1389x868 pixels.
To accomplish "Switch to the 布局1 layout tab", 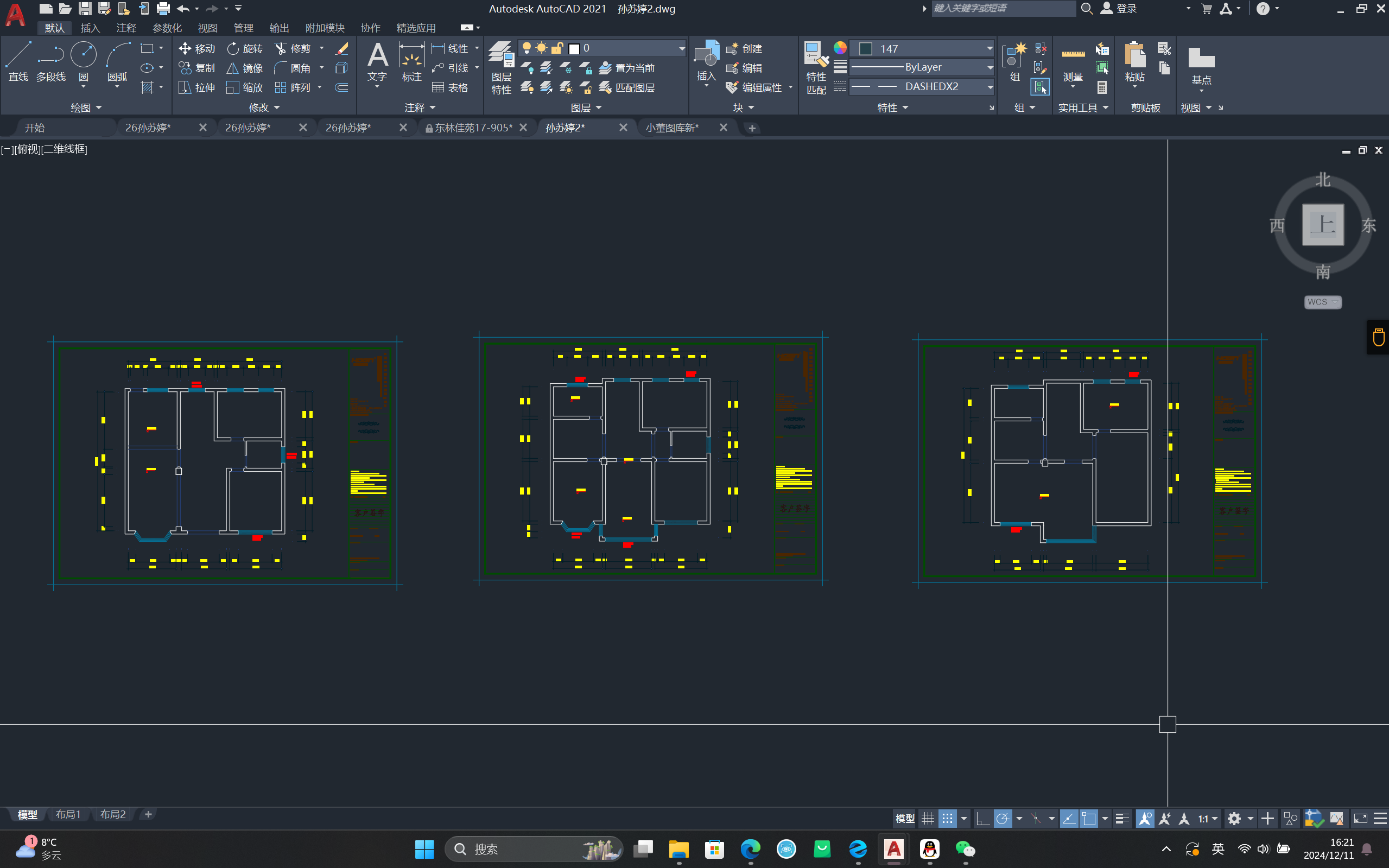I will [x=68, y=814].
